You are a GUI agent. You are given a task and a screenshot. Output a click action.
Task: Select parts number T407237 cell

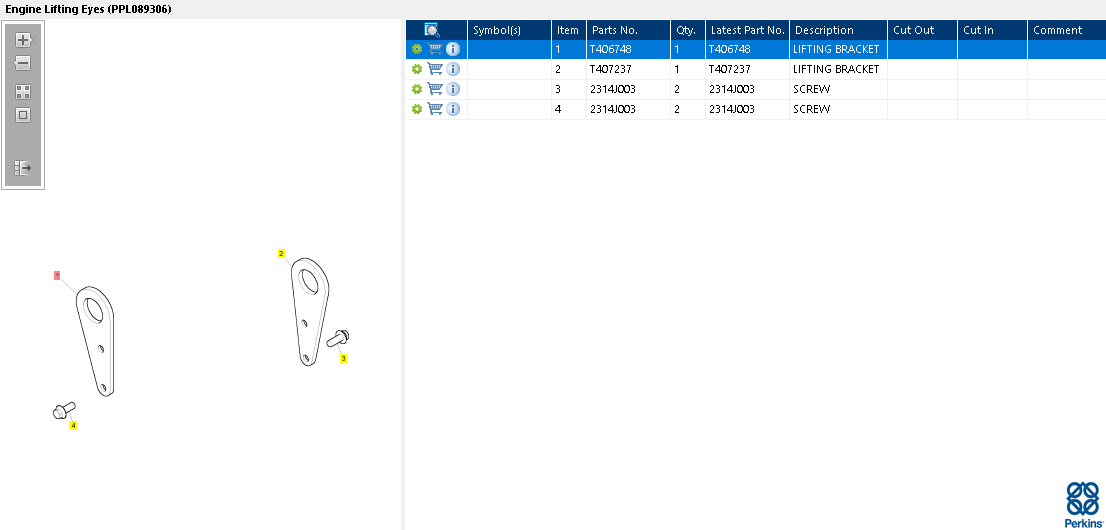click(x=628, y=69)
